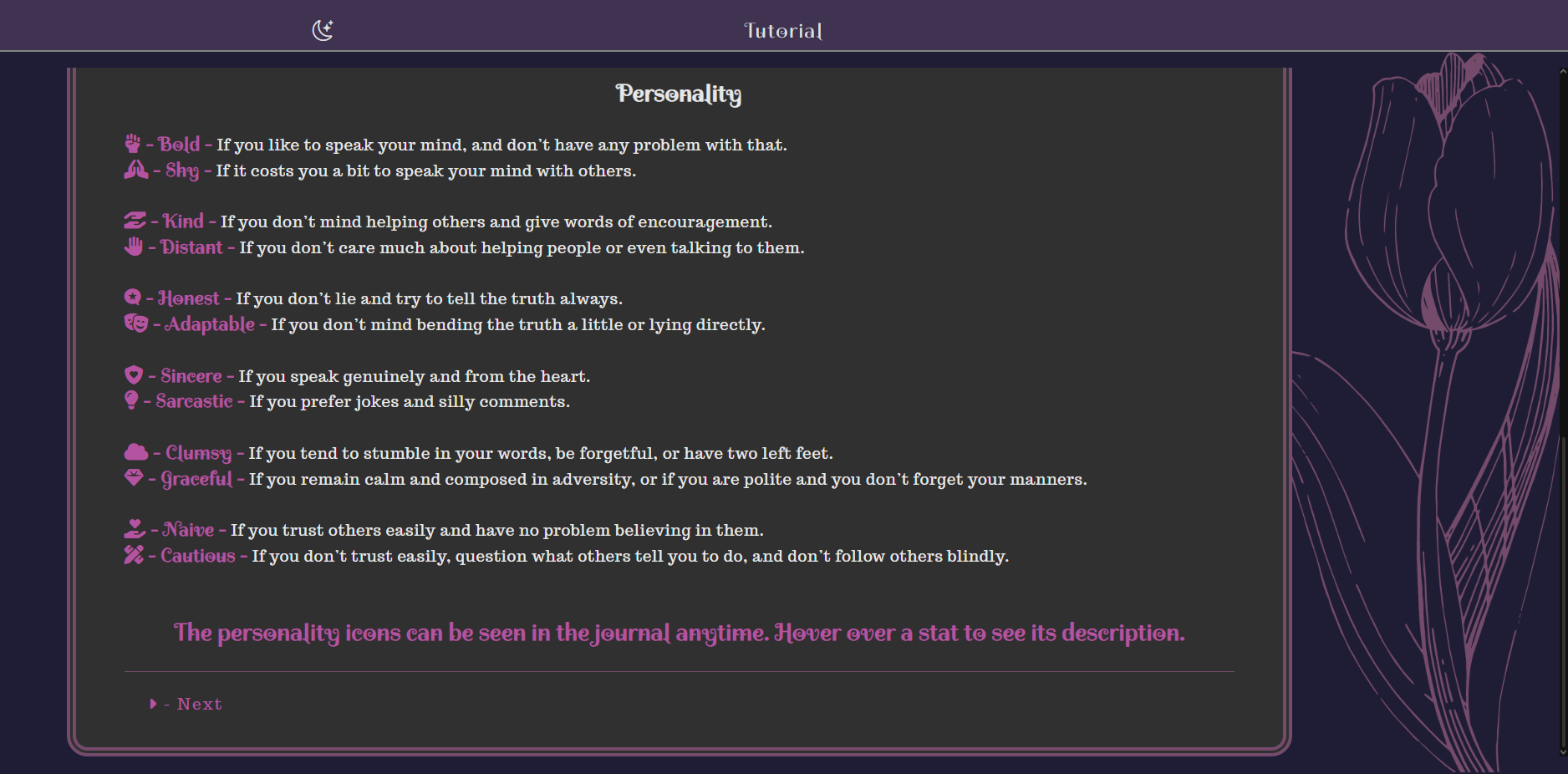
Task: Click the Graceful diamond icon
Action: pyautogui.click(x=134, y=477)
